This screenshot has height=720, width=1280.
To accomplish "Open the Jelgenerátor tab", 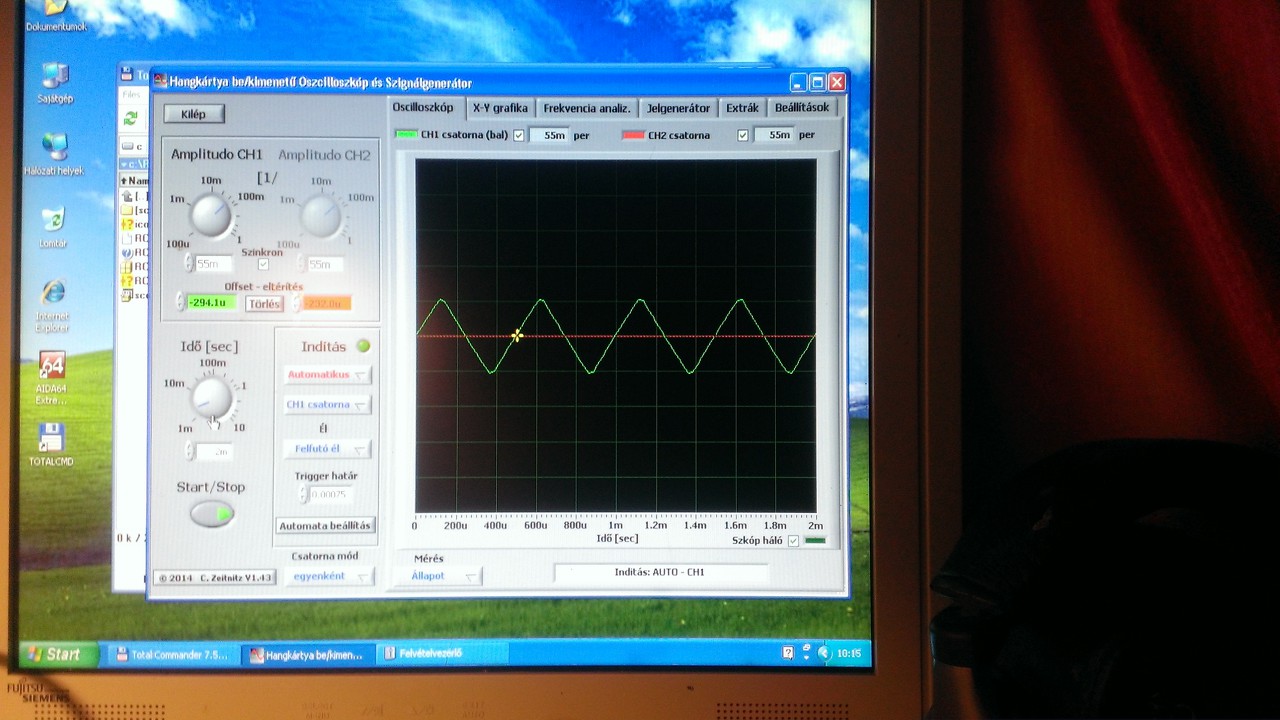I will coord(678,108).
